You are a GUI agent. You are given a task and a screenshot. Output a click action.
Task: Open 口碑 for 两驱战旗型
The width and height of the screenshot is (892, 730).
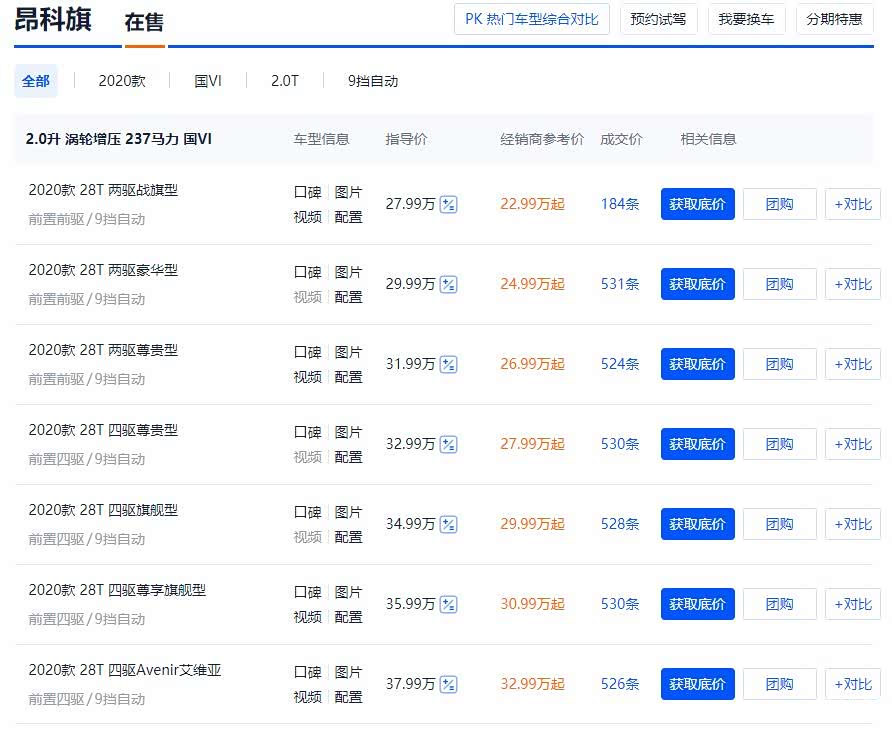308,192
